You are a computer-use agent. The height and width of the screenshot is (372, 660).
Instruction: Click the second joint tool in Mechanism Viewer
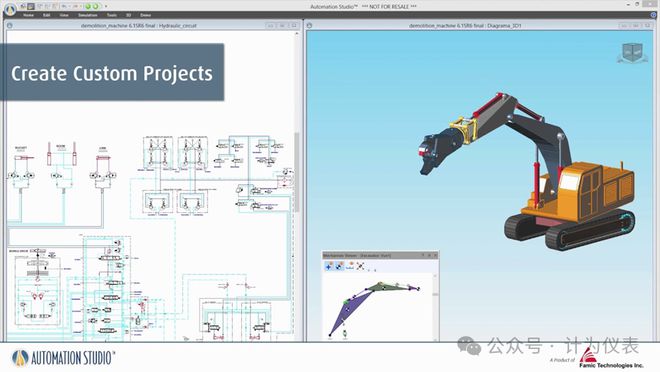coord(339,266)
